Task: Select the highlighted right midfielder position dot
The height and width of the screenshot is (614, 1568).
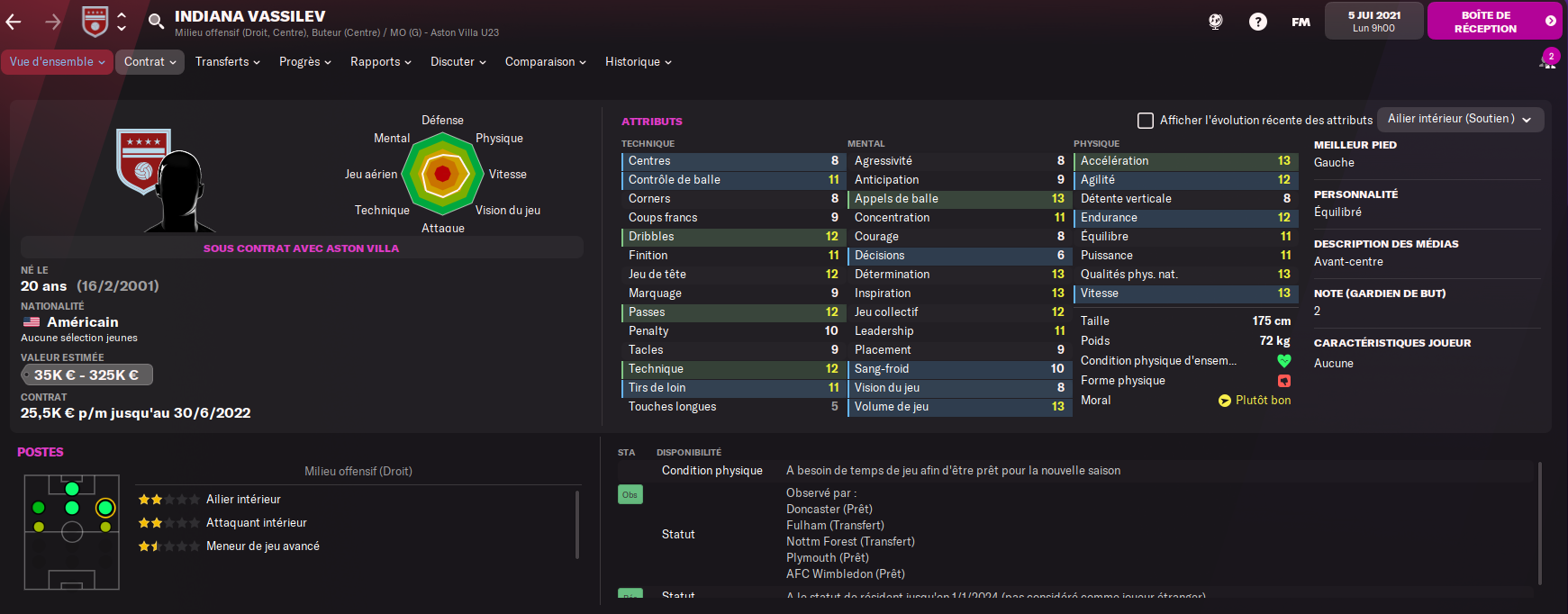Action: click(105, 508)
